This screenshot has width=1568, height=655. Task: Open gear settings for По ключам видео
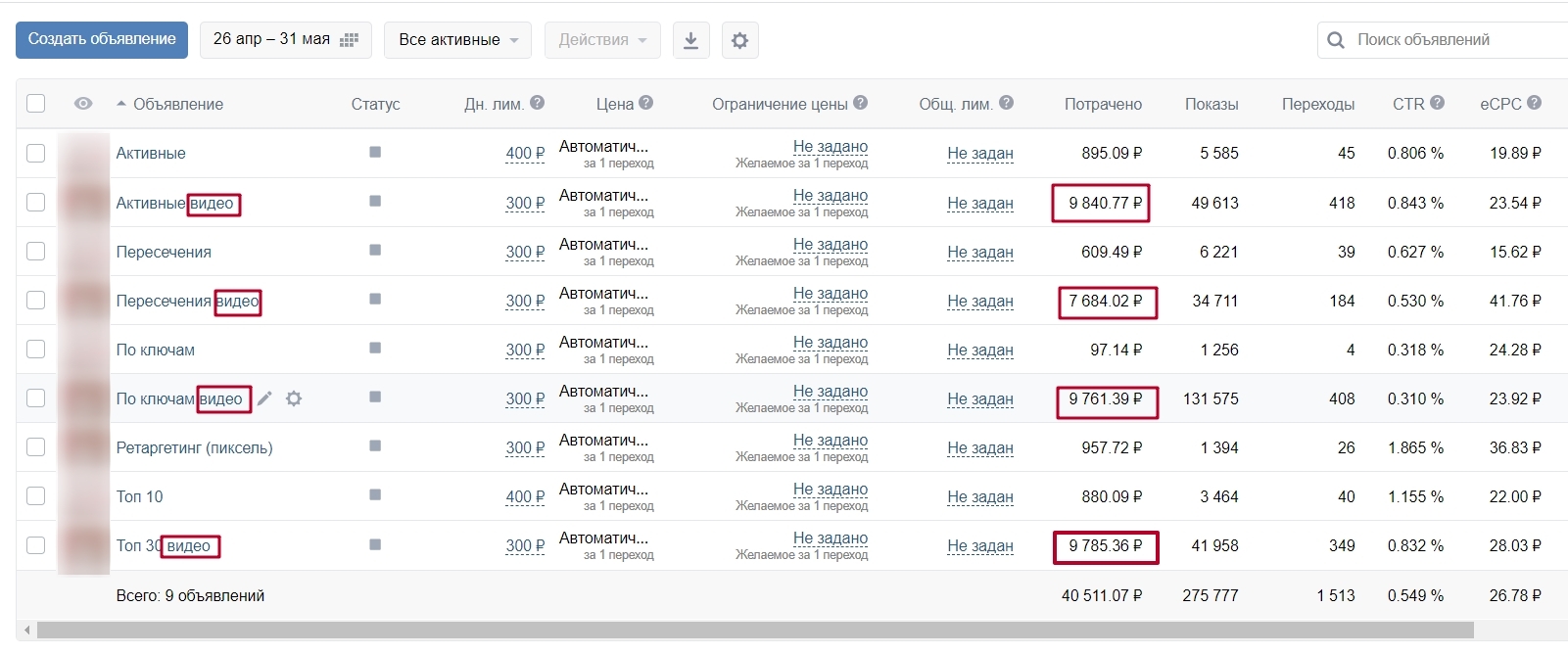[x=294, y=398]
